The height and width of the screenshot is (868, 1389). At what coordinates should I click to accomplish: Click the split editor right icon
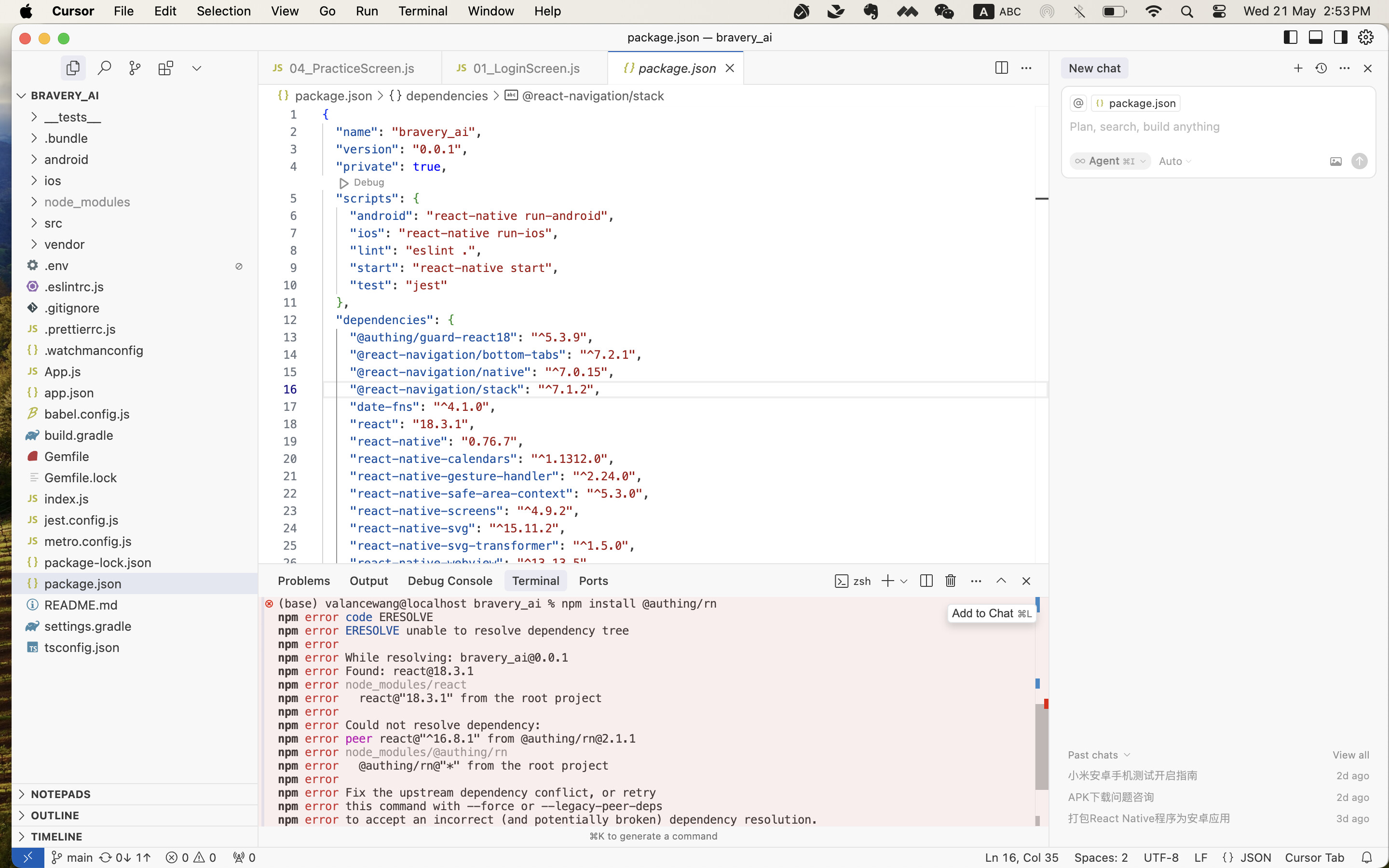click(1002, 68)
